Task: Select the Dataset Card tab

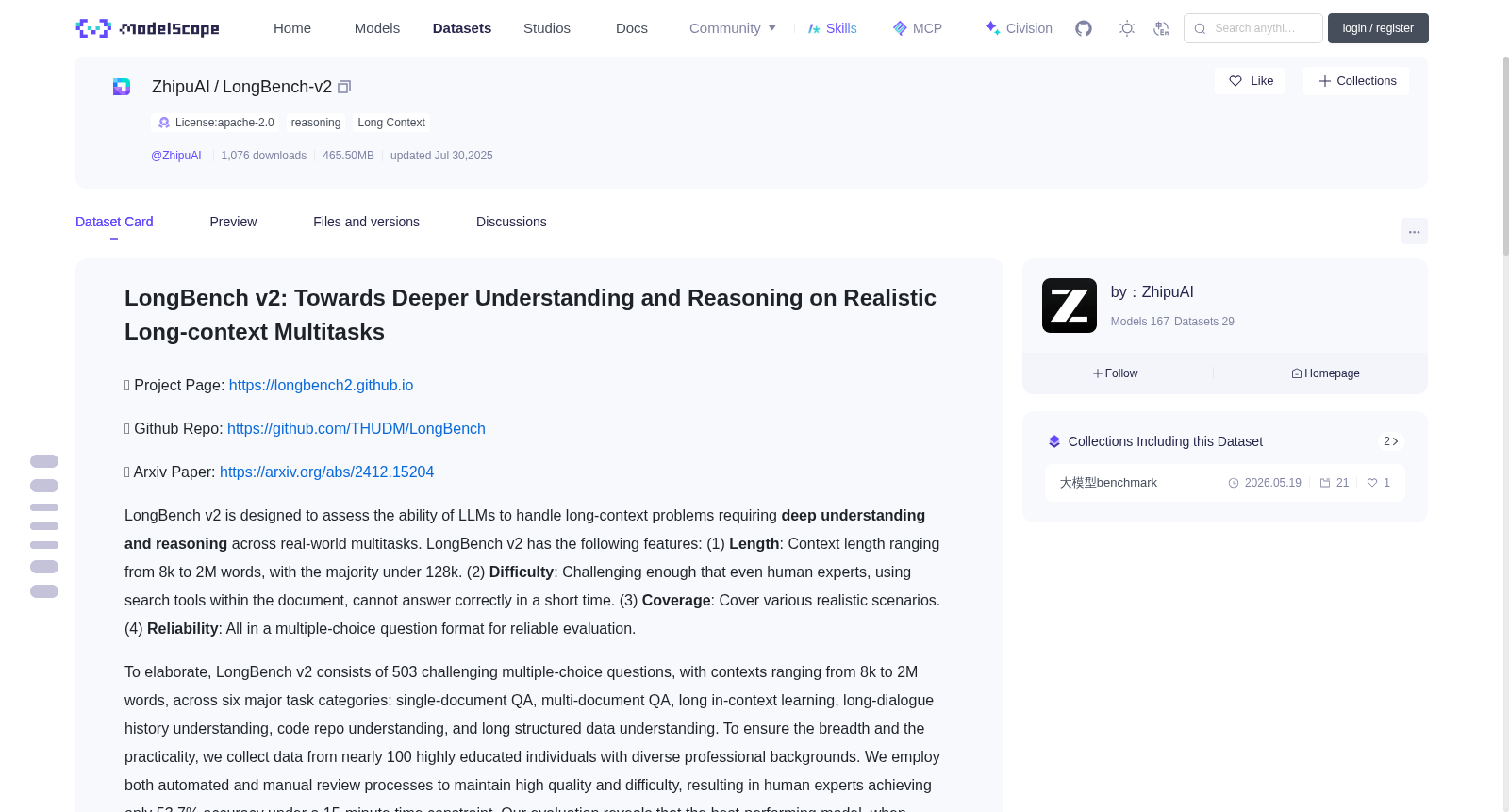Action: [x=114, y=222]
